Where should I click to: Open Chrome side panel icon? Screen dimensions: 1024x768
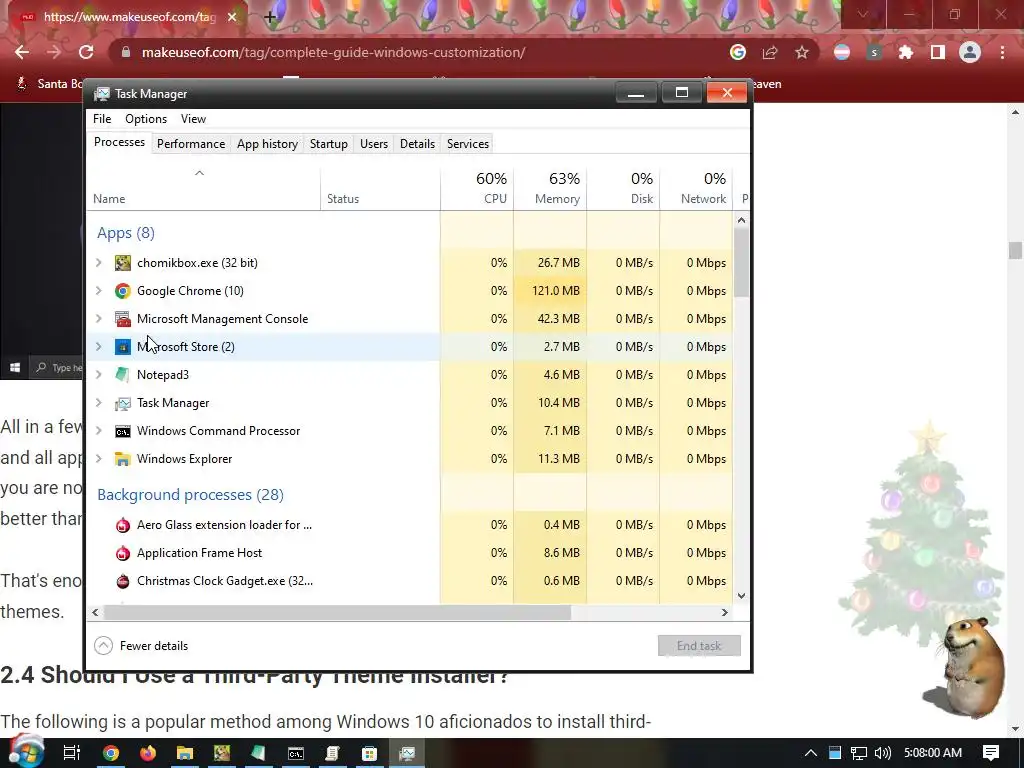938,52
